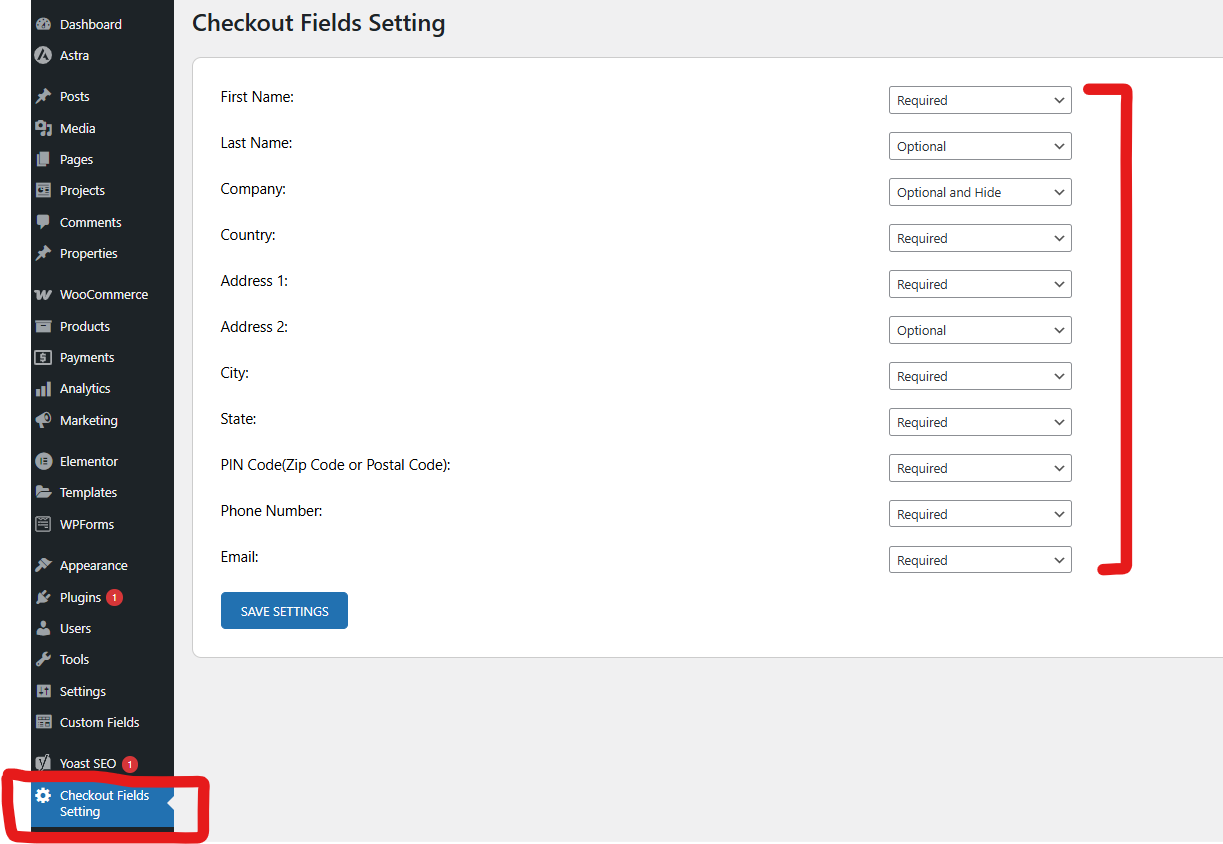
Task: Click the Elementor circle icon
Action: (43, 461)
